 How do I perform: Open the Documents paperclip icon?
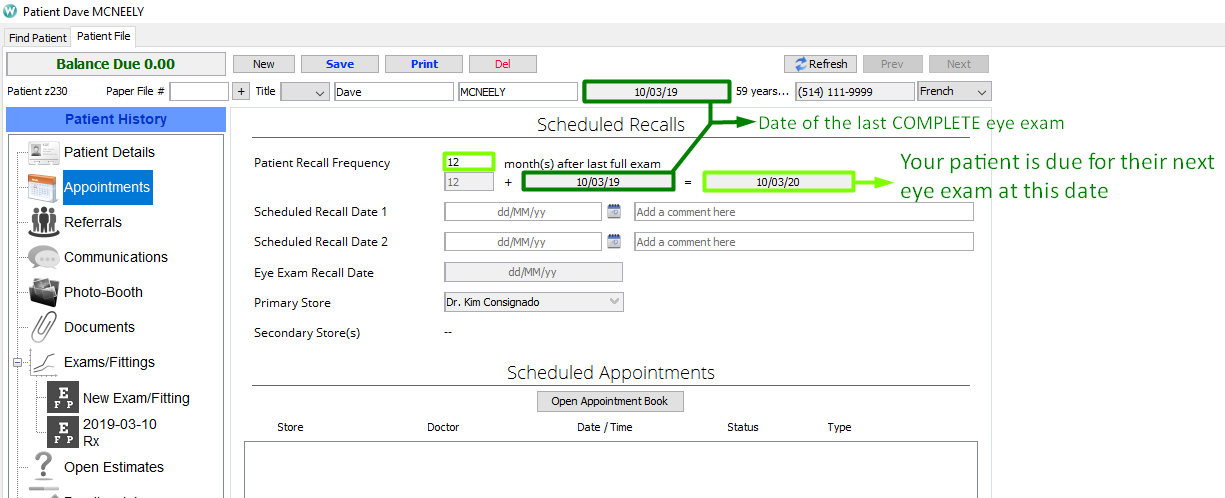tap(44, 327)
